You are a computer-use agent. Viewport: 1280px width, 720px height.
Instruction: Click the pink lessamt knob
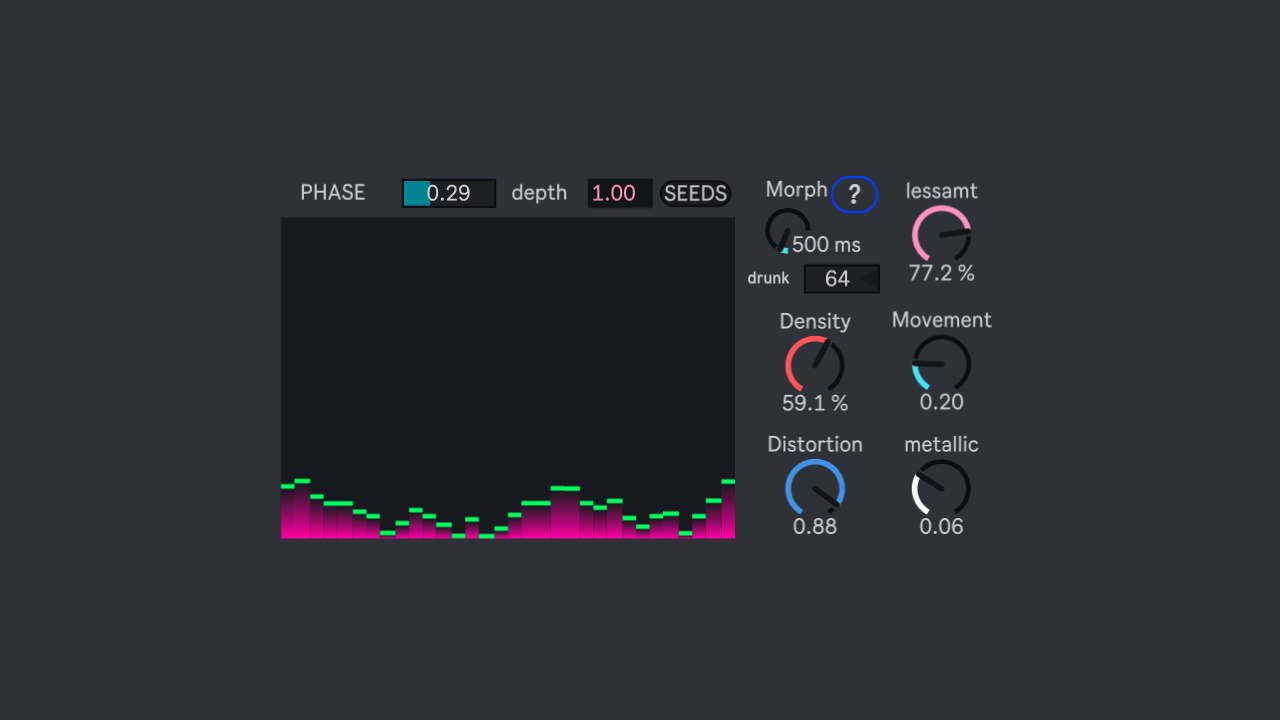941,234
